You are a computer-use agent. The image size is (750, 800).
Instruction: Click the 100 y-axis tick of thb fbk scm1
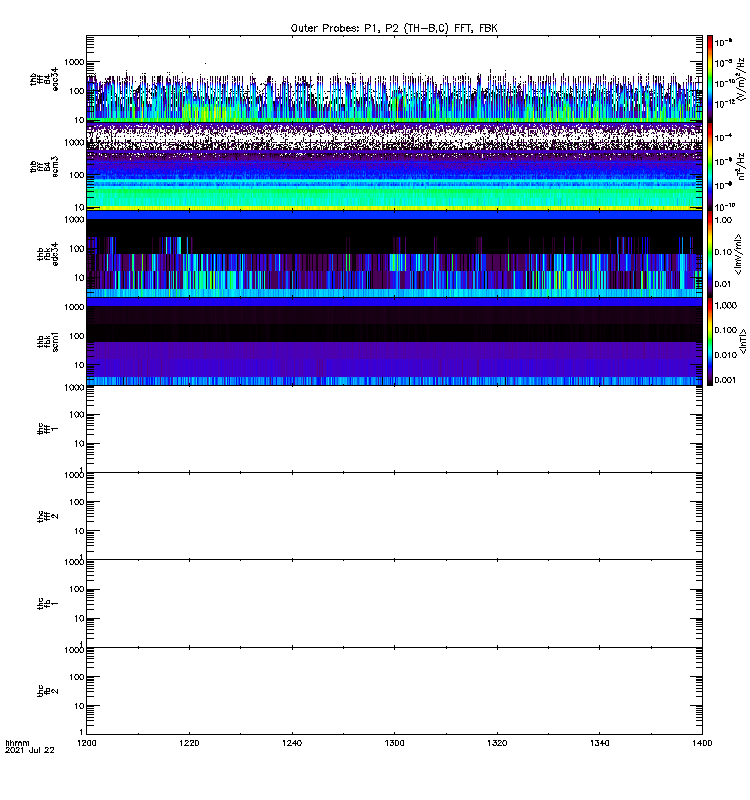pyautogui.click(x=77, y=336)
